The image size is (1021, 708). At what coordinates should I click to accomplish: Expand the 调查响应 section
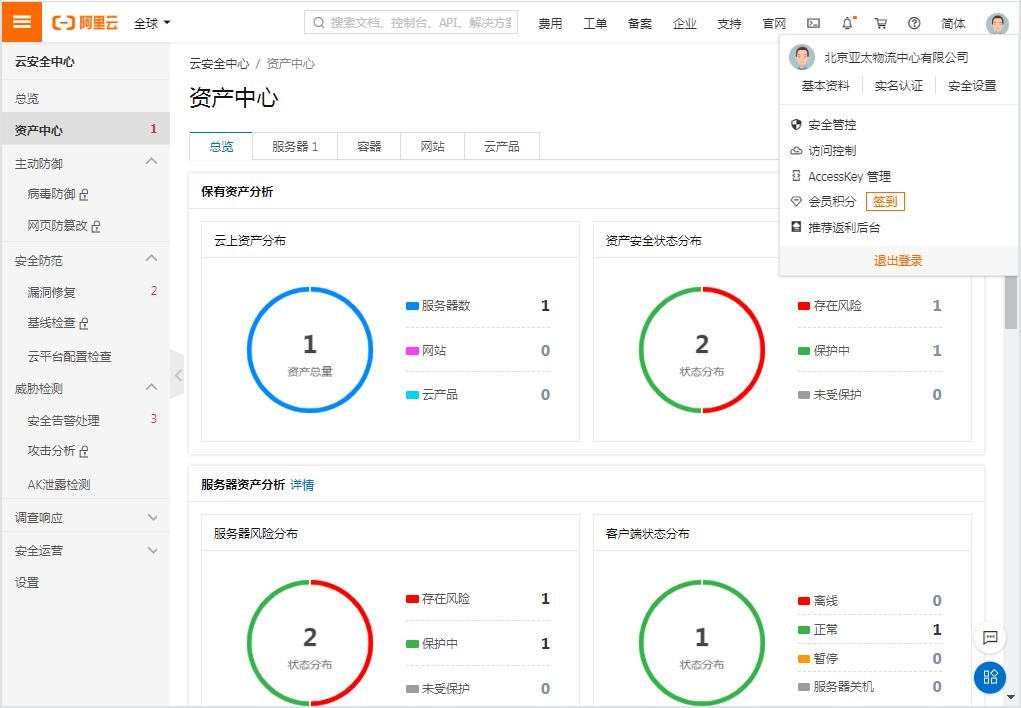[x=152, y=518]
